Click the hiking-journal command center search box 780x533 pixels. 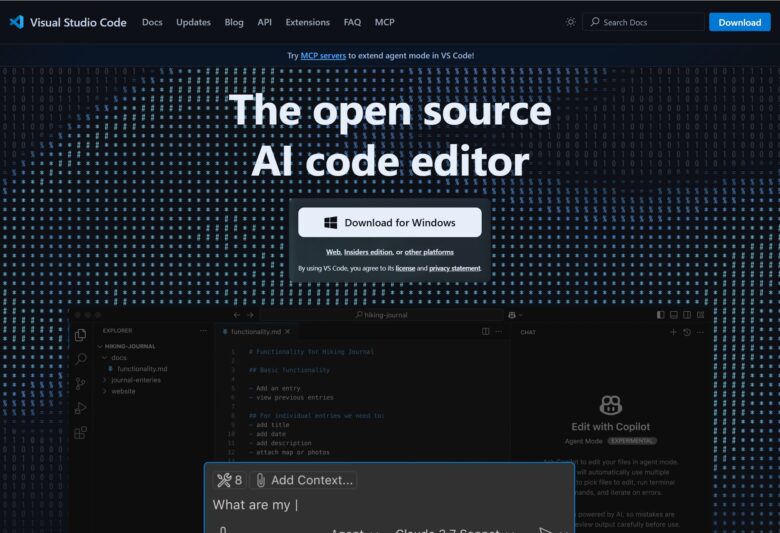coord(382,315)
